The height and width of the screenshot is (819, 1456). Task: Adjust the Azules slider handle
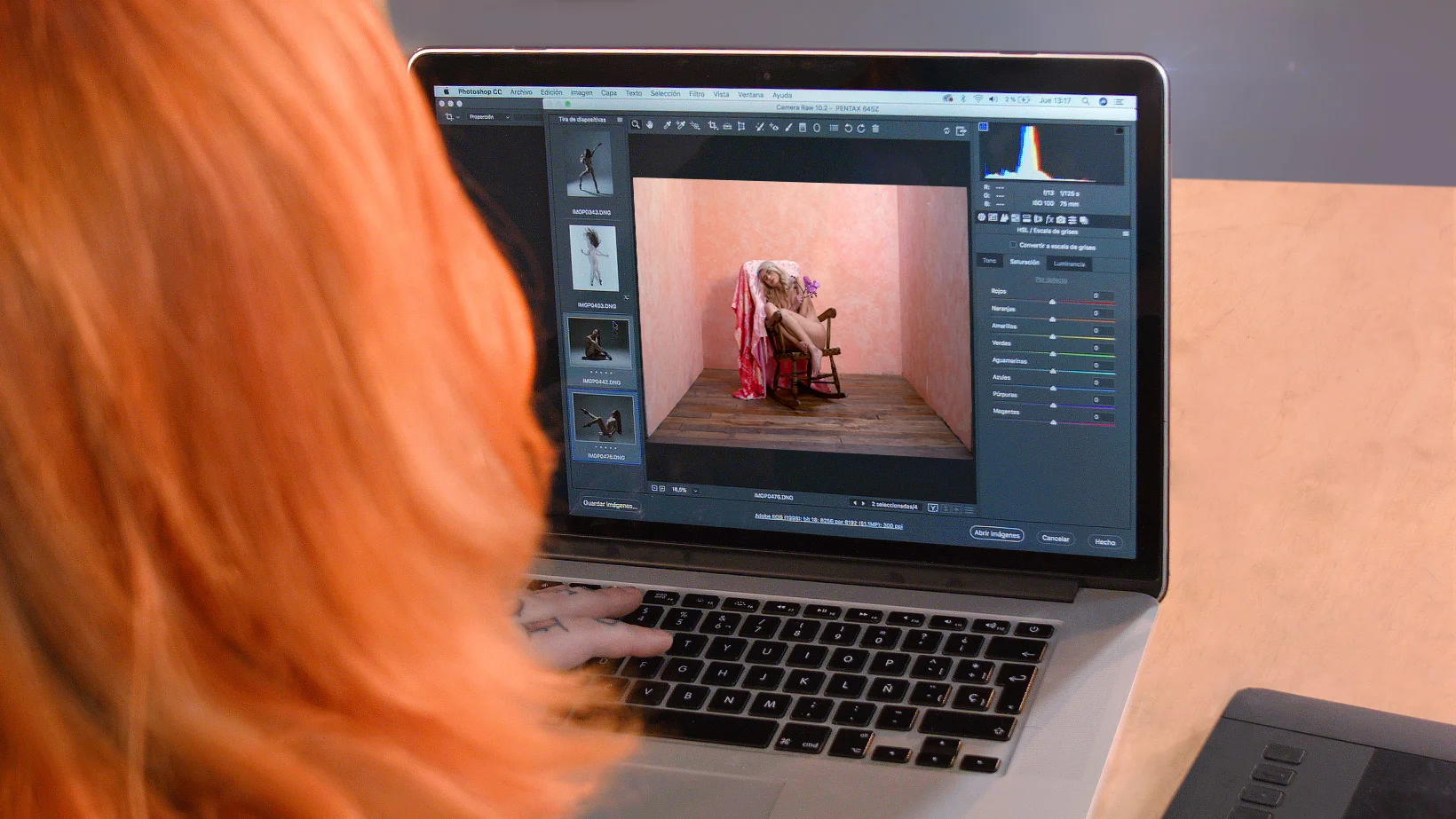coord(1054,389)
